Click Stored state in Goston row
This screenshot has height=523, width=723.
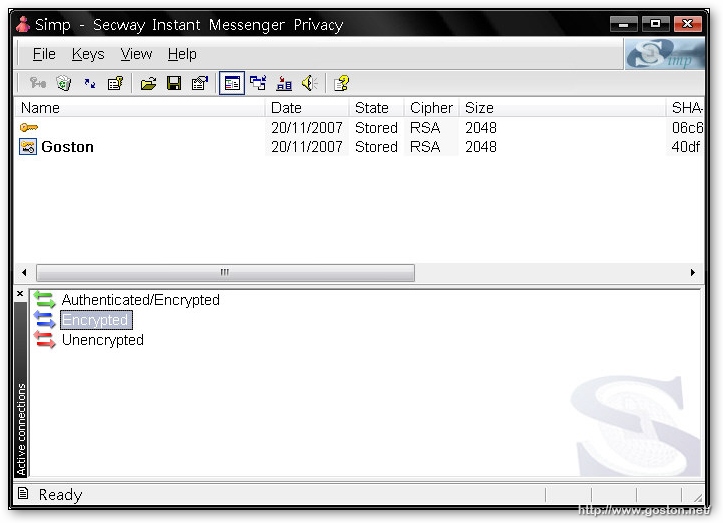click(x=376, y=147)
